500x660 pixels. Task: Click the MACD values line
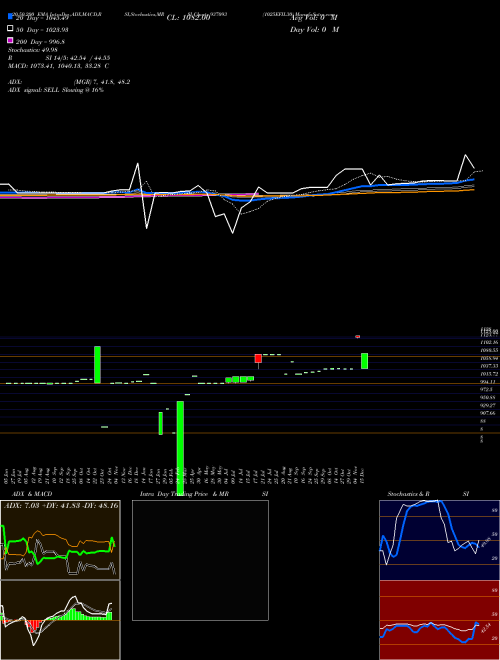(59, 66)
